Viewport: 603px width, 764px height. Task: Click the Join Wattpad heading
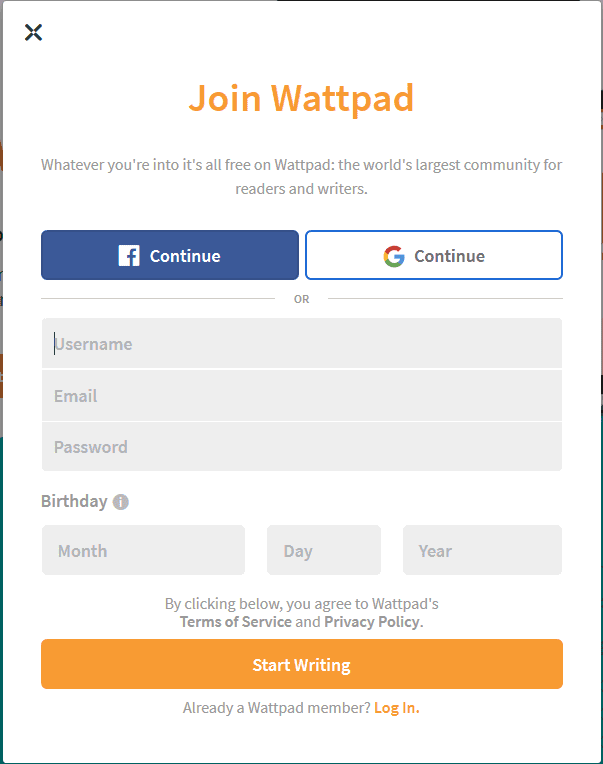coord(302,98)
